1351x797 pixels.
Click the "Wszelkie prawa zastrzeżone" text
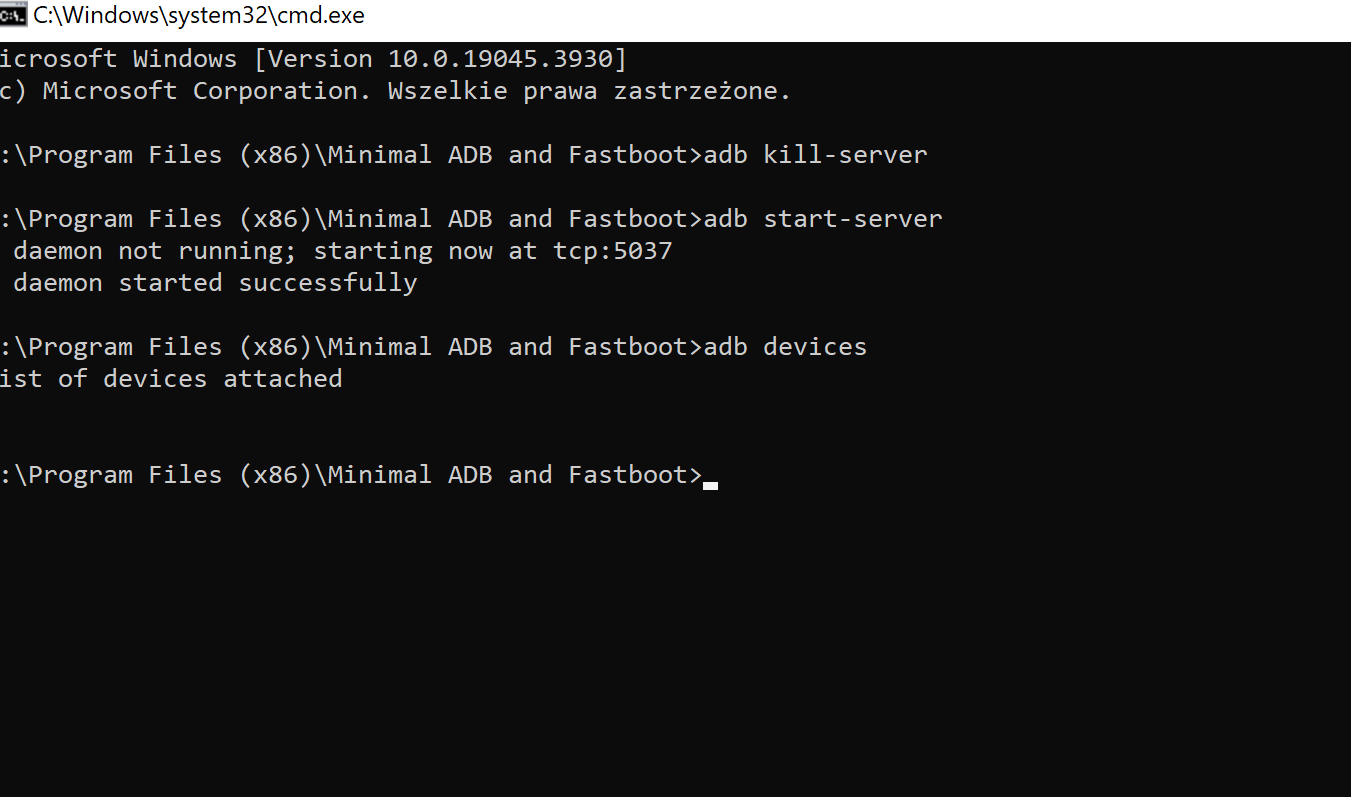588,91
